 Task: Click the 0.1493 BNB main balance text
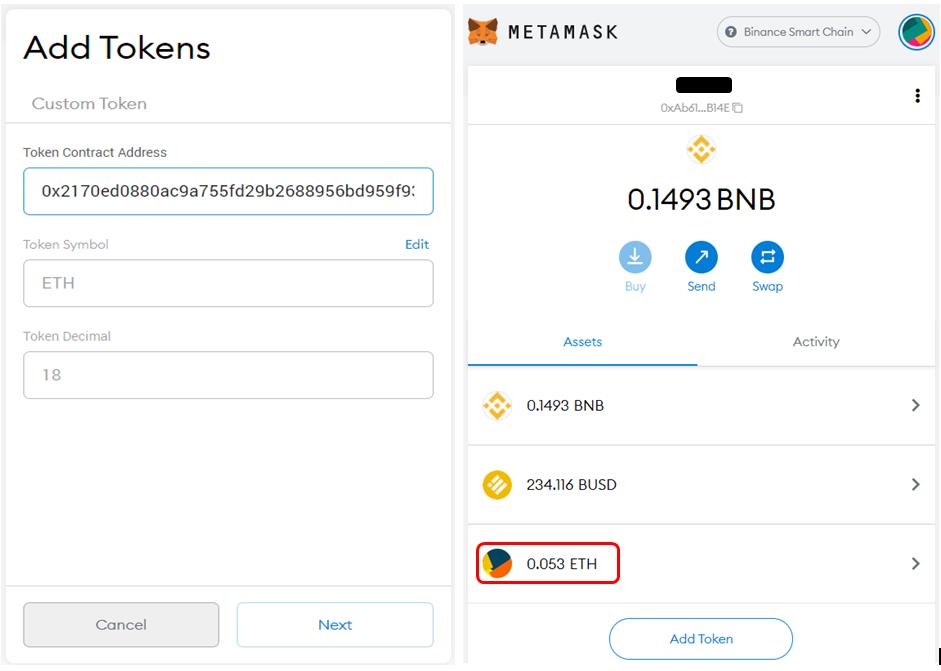701,199
